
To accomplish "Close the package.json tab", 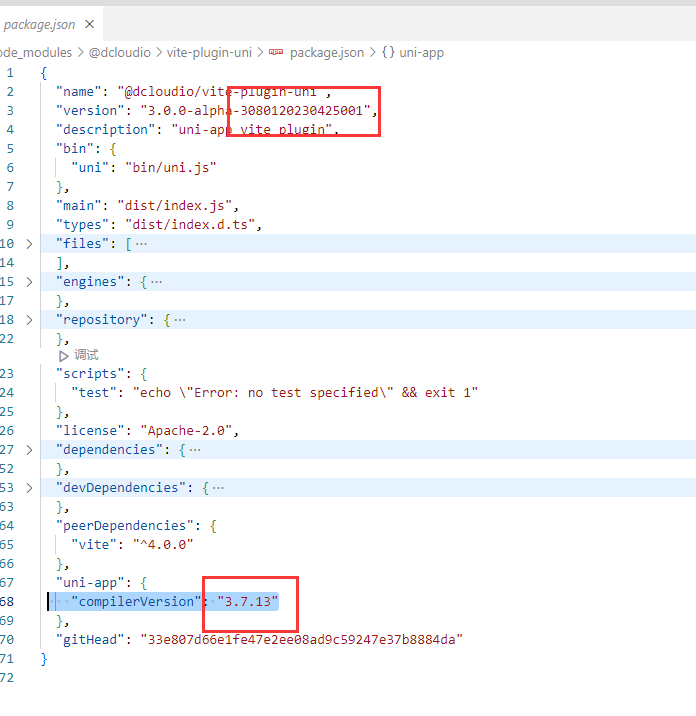I will (90, 24).
